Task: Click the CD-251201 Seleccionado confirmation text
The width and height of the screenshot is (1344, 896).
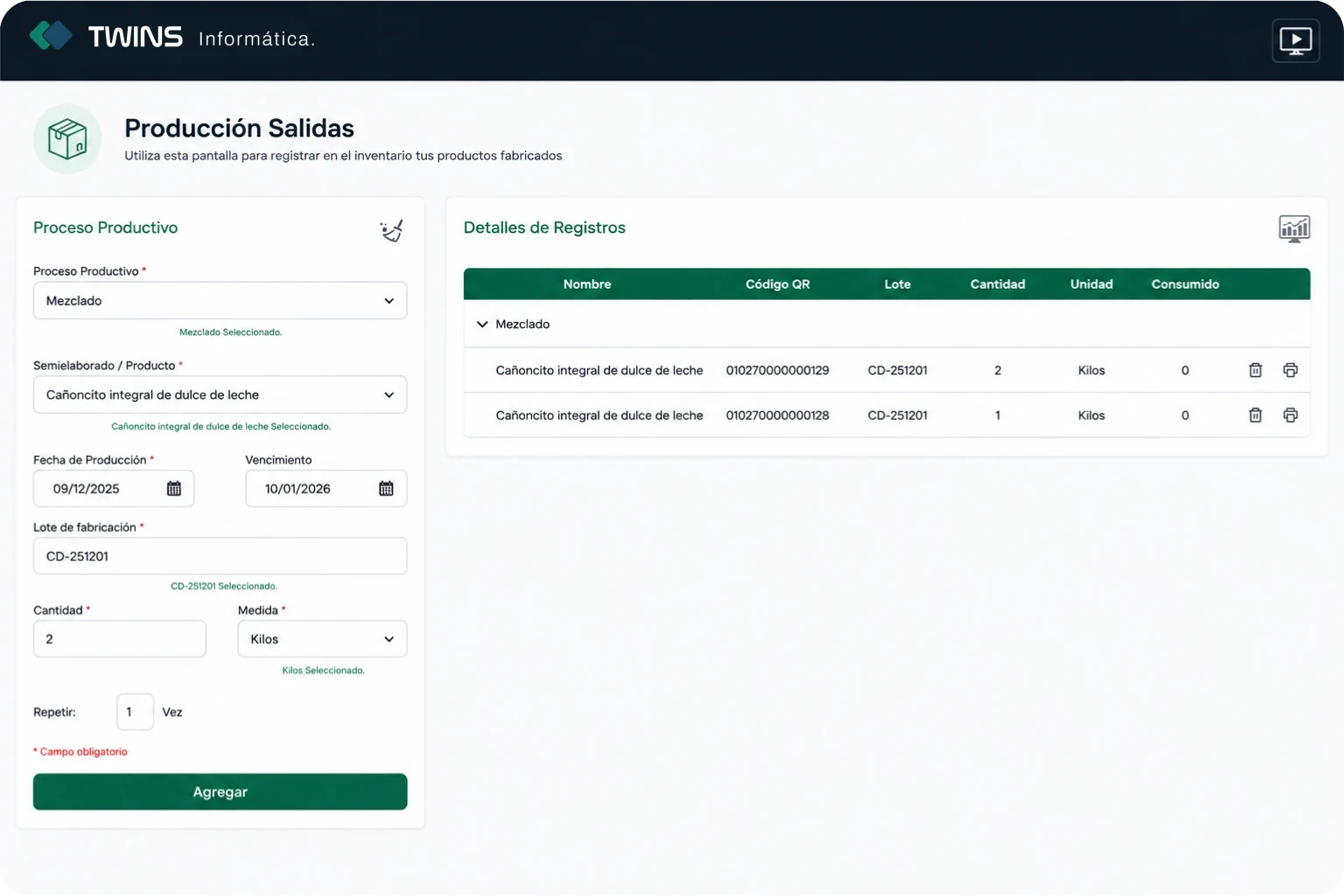Action: (x=223, y=585)
